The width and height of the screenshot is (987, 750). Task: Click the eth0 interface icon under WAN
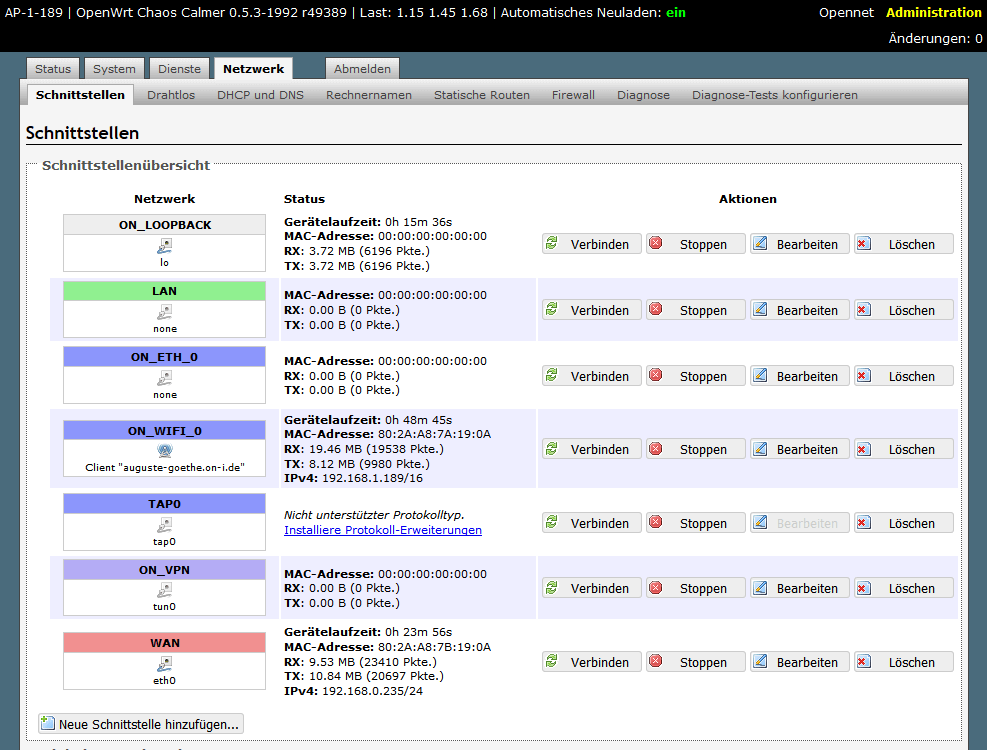[165, 663]
